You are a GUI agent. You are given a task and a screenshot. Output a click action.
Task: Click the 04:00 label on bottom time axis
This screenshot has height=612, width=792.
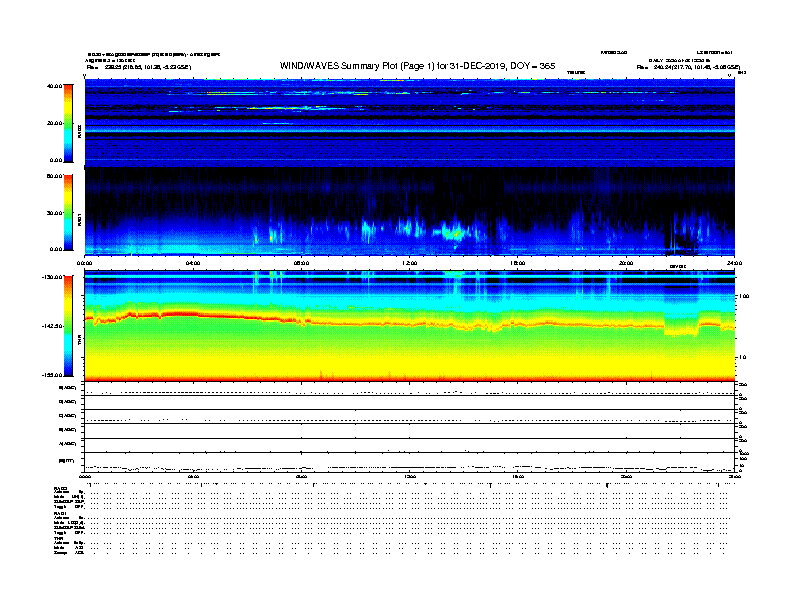click(193, 477)
